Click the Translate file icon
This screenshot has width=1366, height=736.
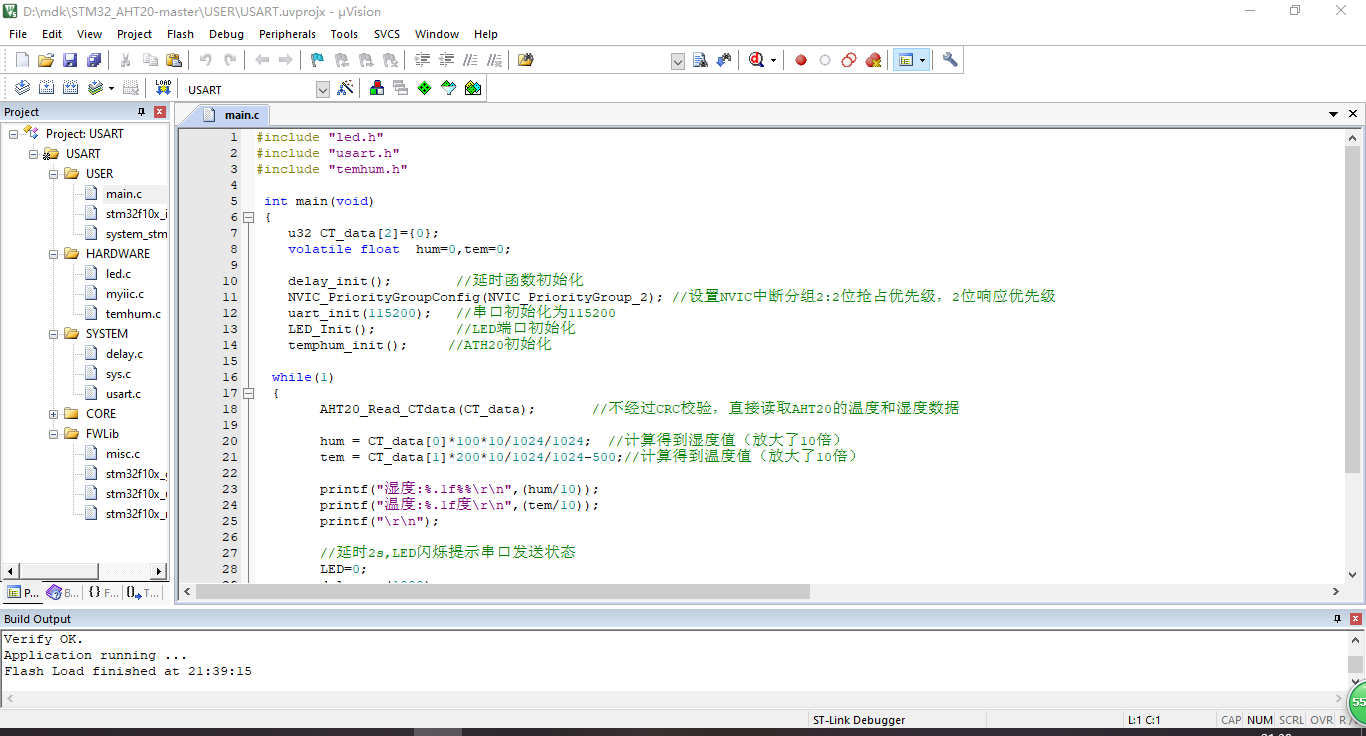[x=22, y=88]
